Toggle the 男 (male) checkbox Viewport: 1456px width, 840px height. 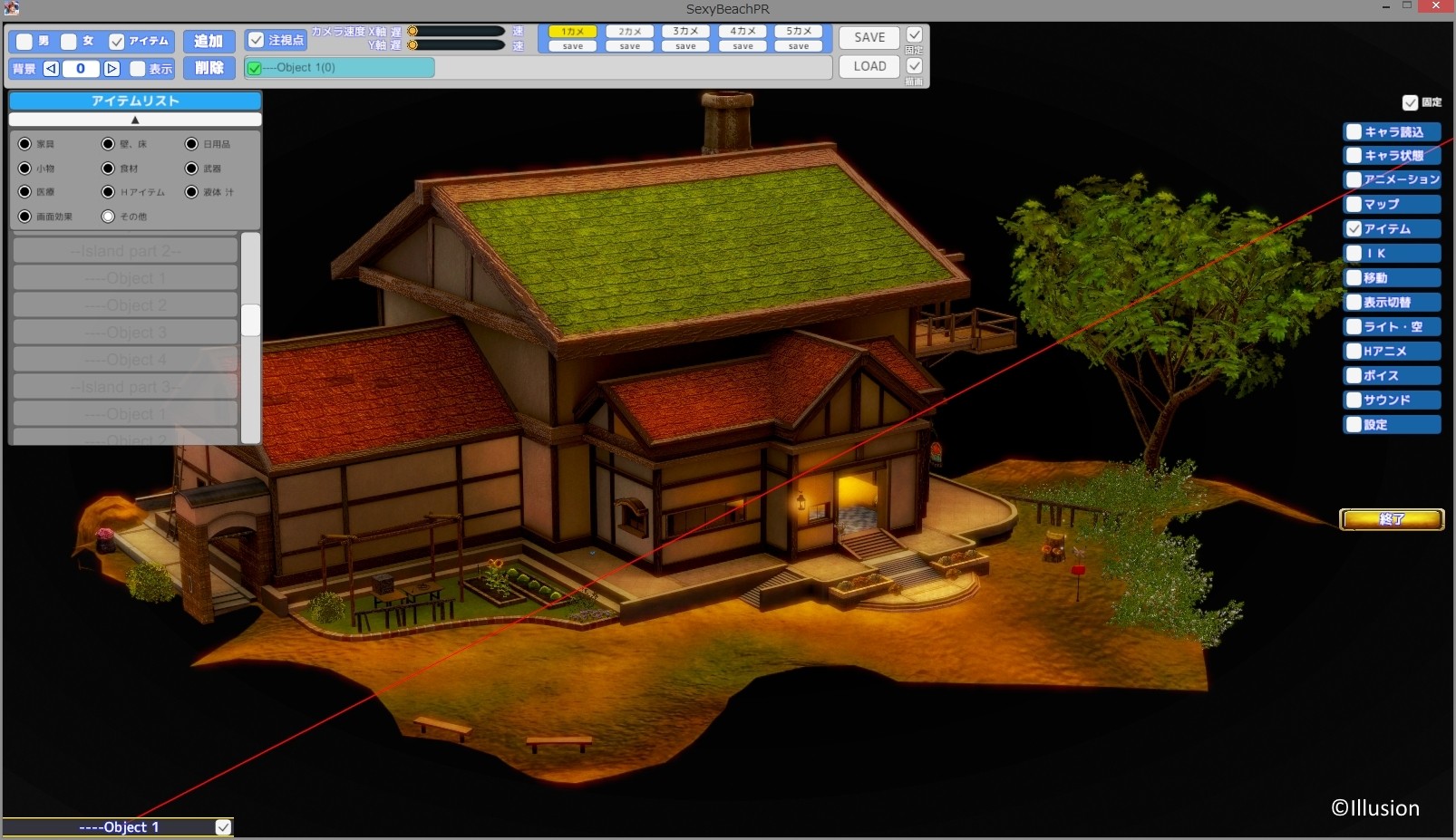coord(24,42)
